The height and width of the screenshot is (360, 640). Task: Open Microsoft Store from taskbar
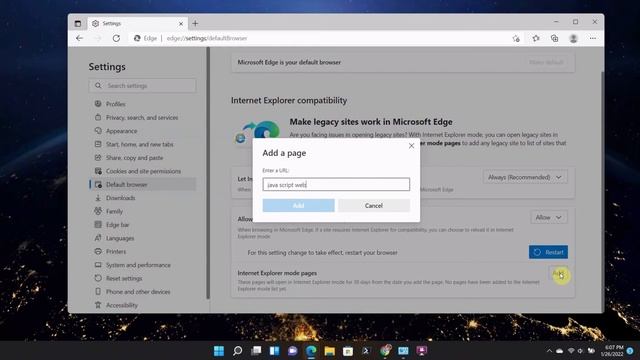(x=348, y=351)
